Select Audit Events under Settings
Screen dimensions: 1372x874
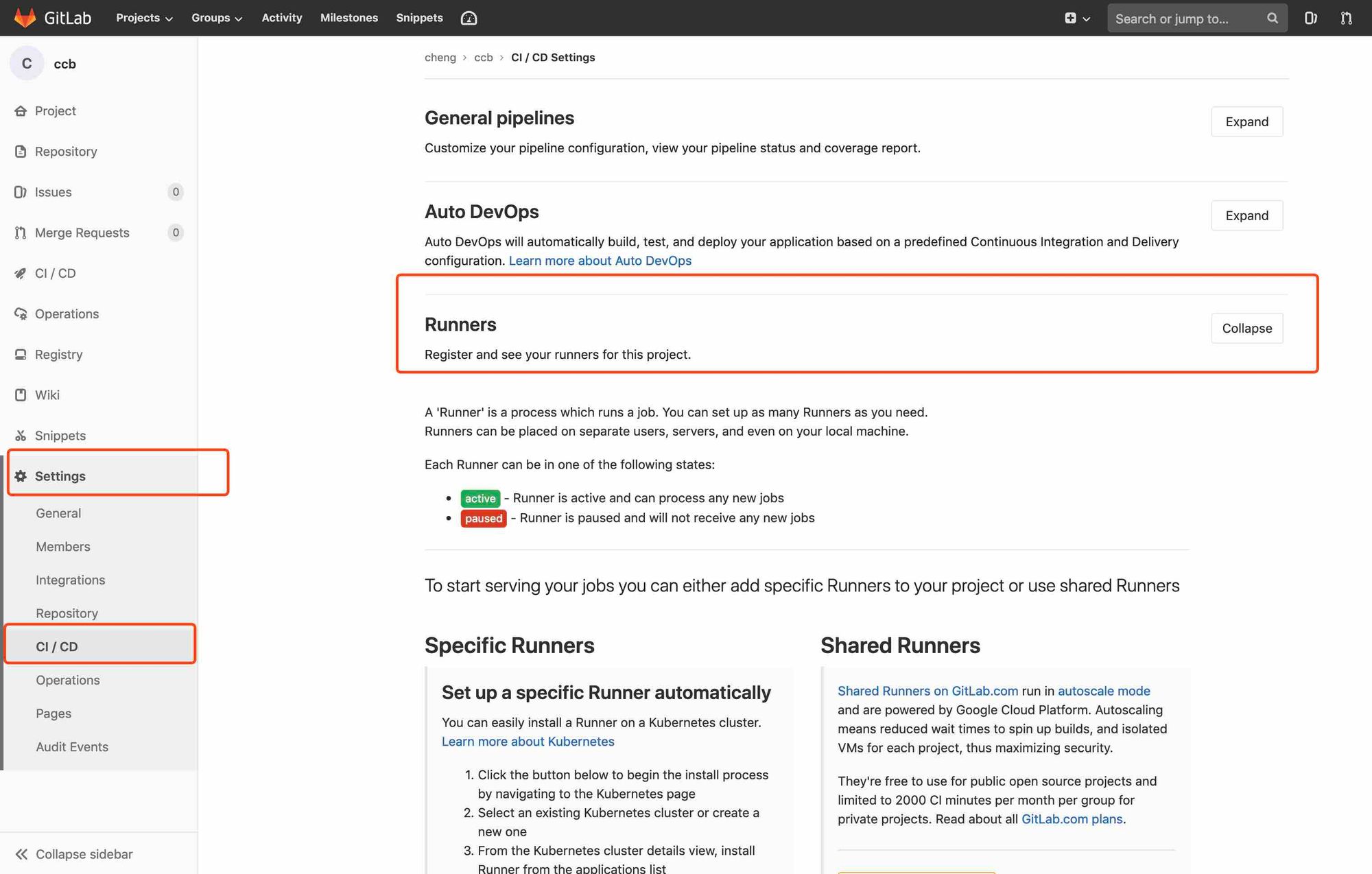tap(72, 746)
